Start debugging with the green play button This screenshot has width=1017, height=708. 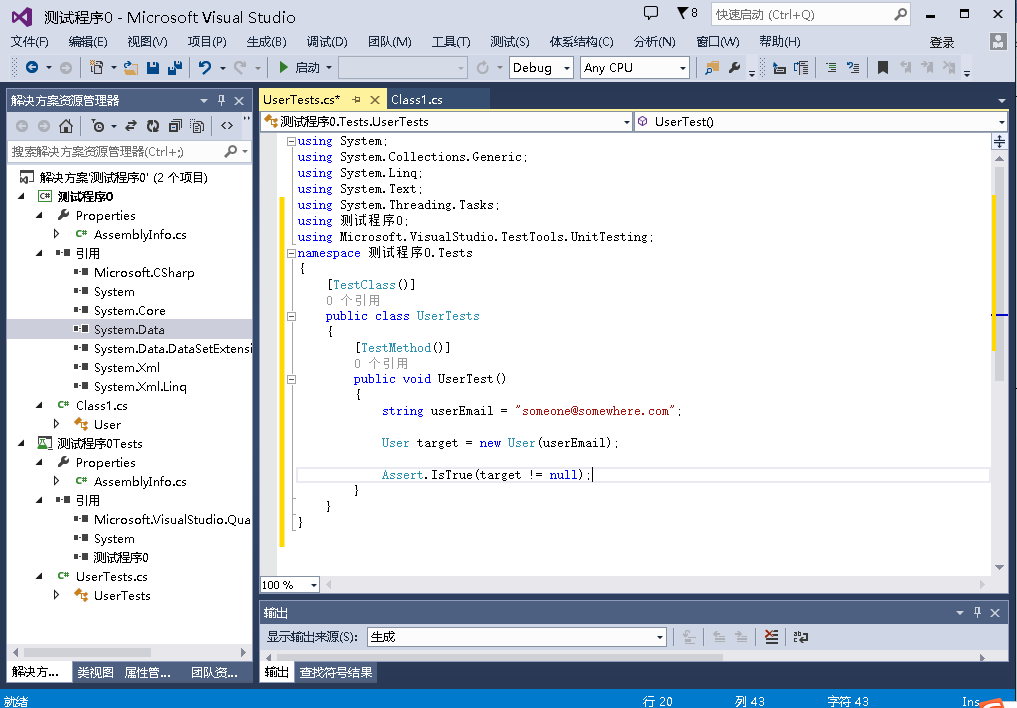pos(283,67)
